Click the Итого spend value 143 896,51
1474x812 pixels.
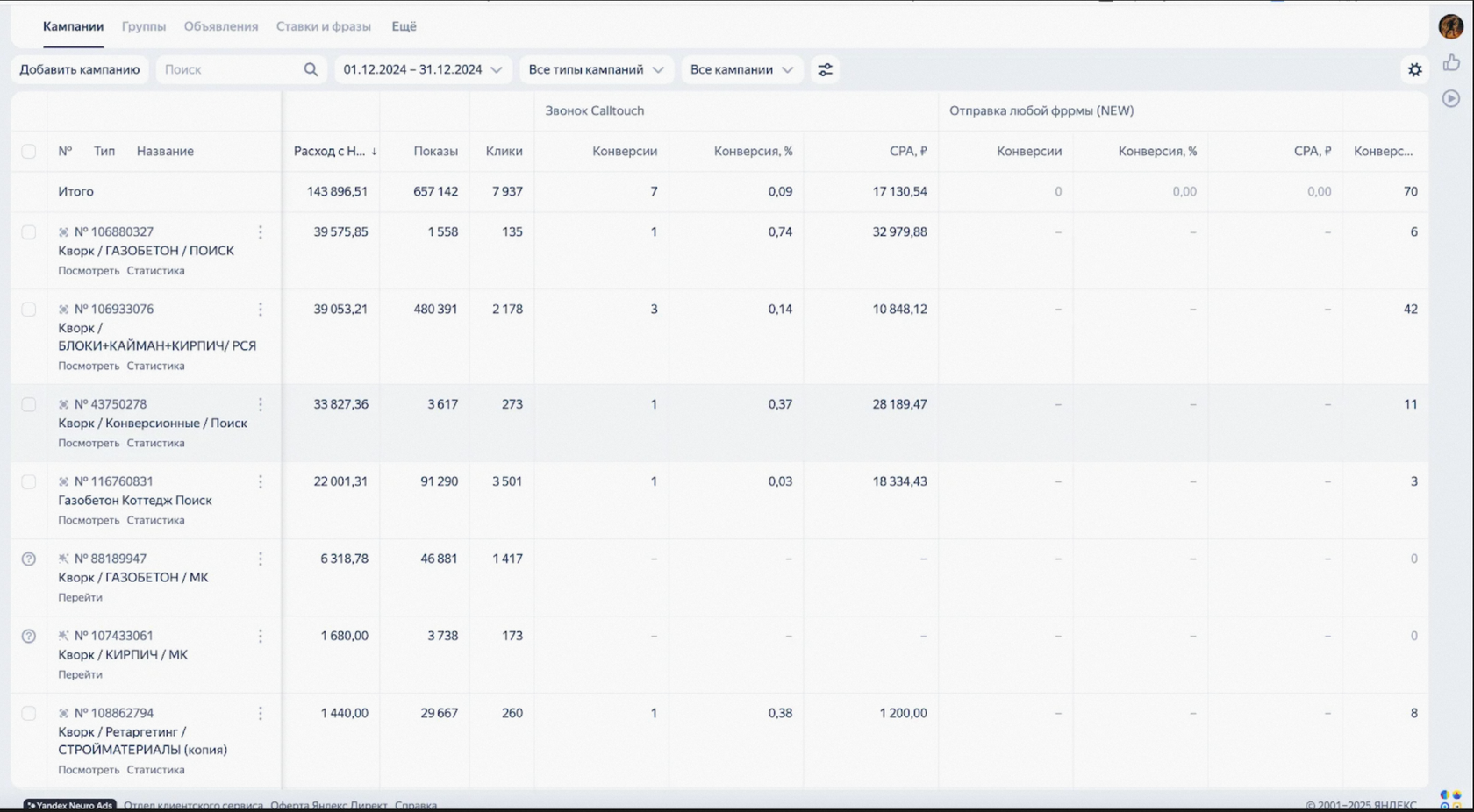[337, 191]
